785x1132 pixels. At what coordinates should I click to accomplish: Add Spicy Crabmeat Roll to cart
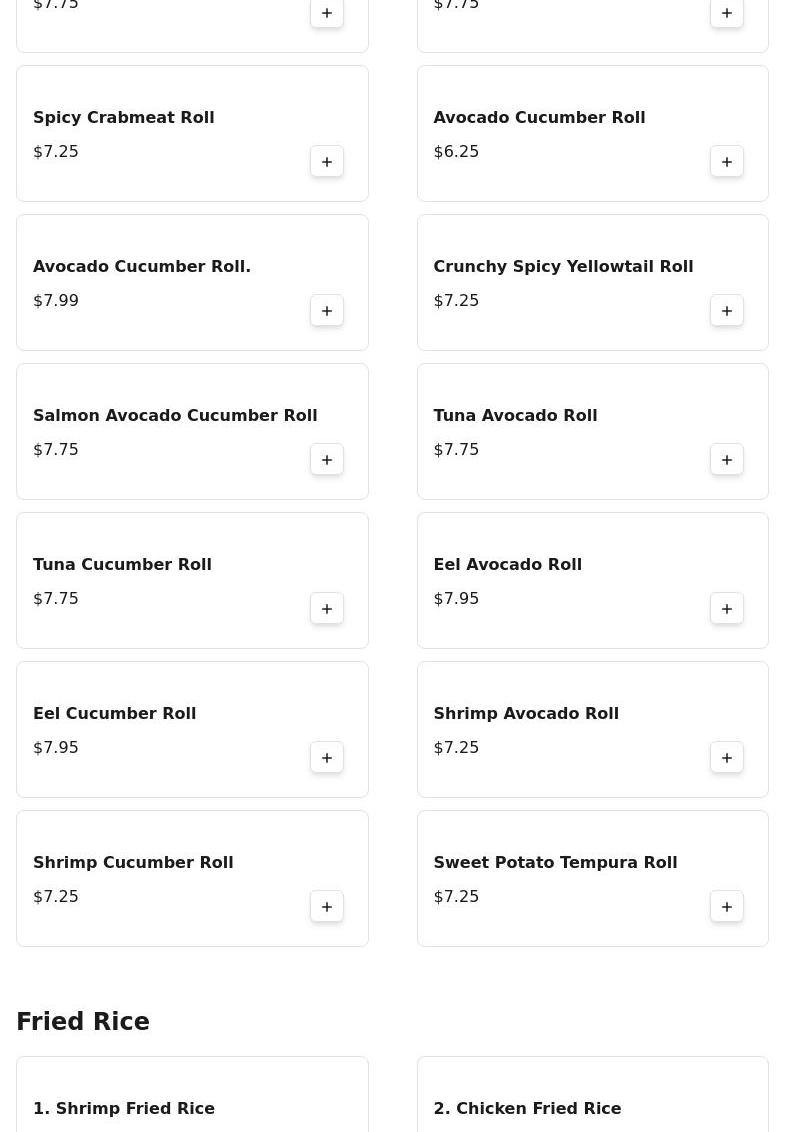click(327, 162)
